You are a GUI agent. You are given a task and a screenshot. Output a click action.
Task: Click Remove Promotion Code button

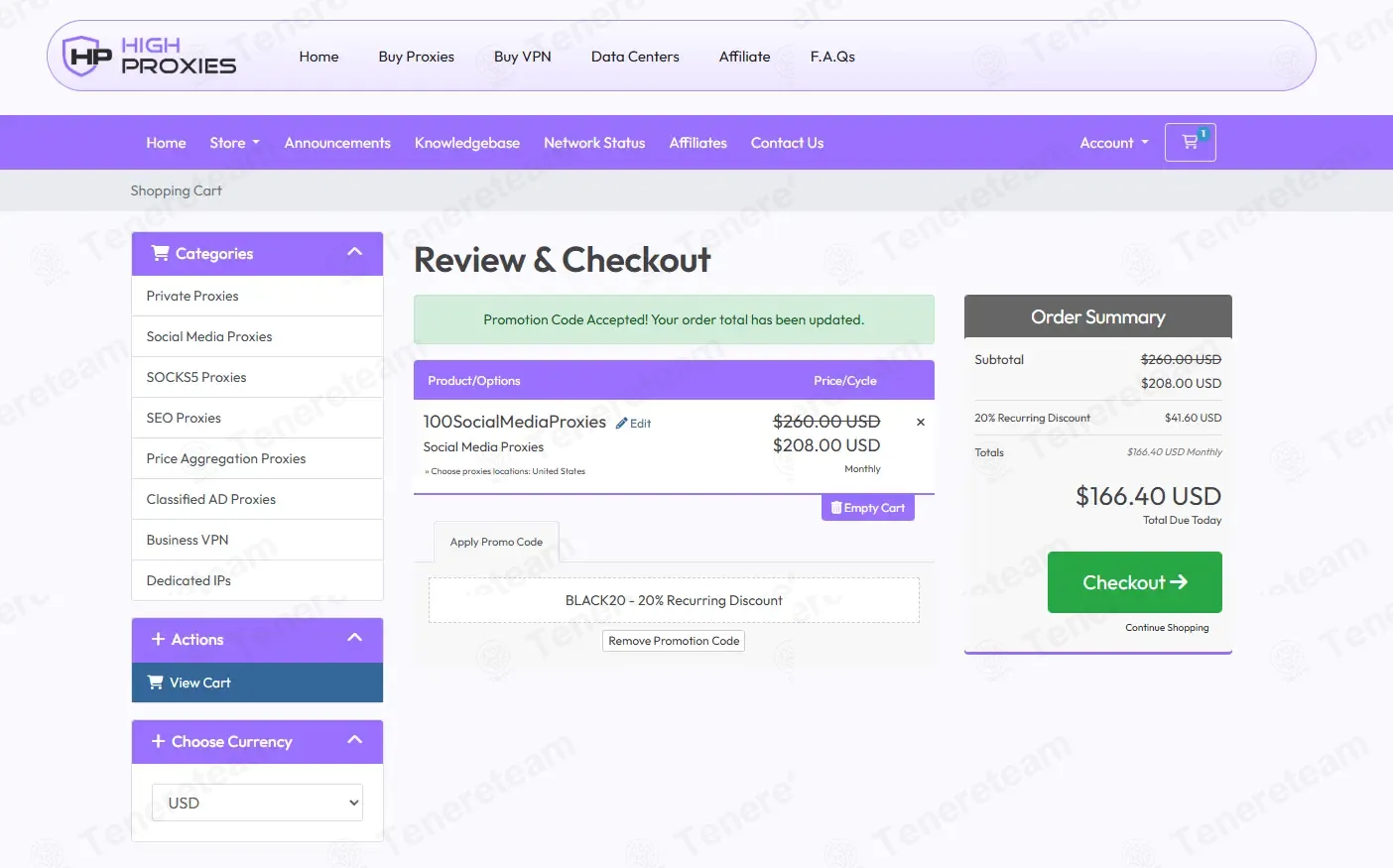click(674, 641)
